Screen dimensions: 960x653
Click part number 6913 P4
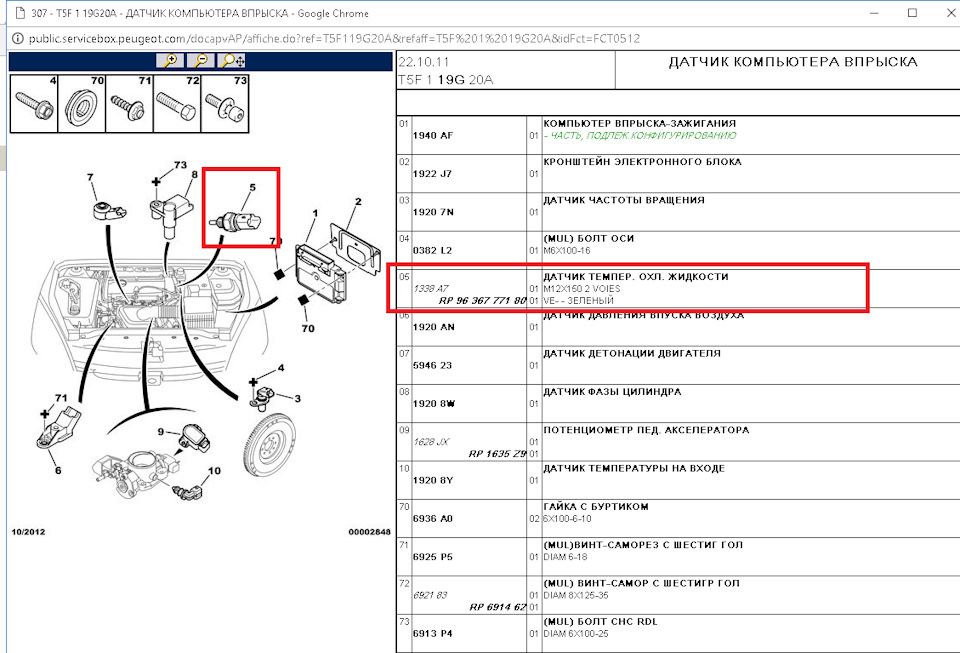click(432, 633)
